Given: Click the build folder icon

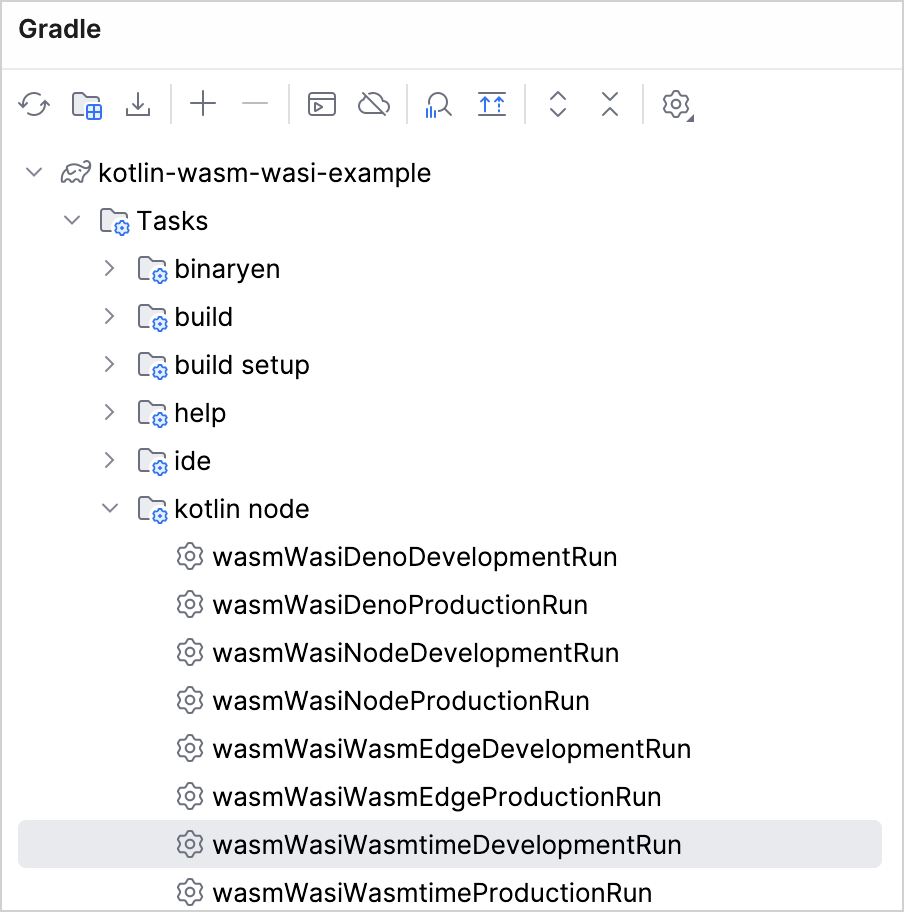Looking at the screenshot, I should 152,318.
